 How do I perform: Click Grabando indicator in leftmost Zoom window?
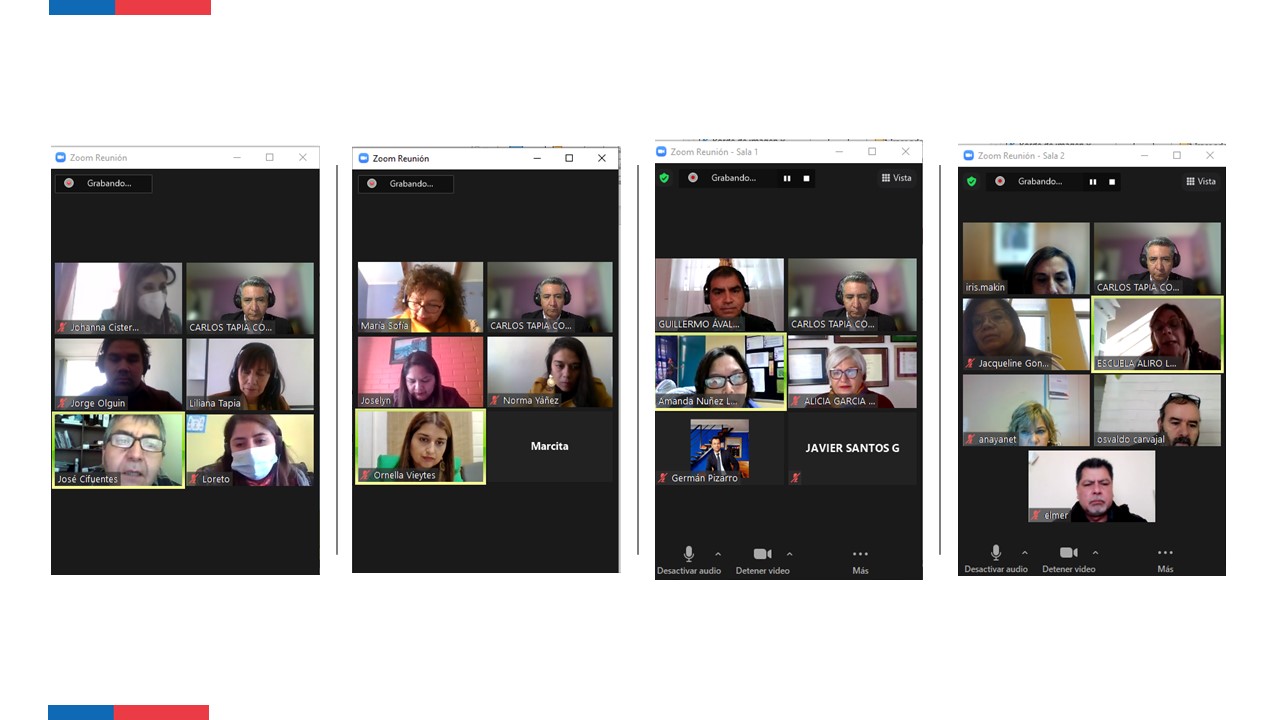[x=103, y=183]
